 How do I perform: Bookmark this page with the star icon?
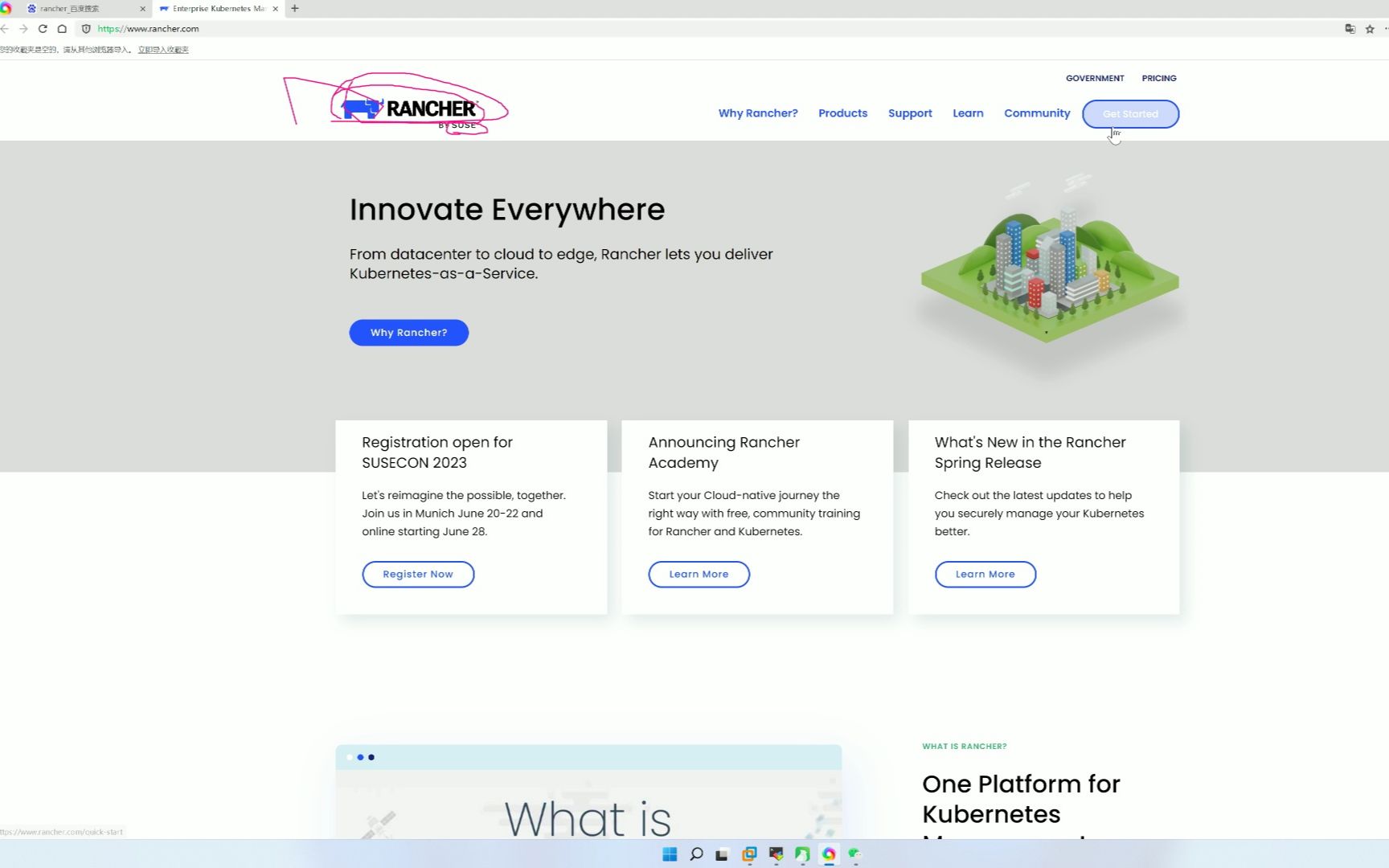tap(1370, 29)
